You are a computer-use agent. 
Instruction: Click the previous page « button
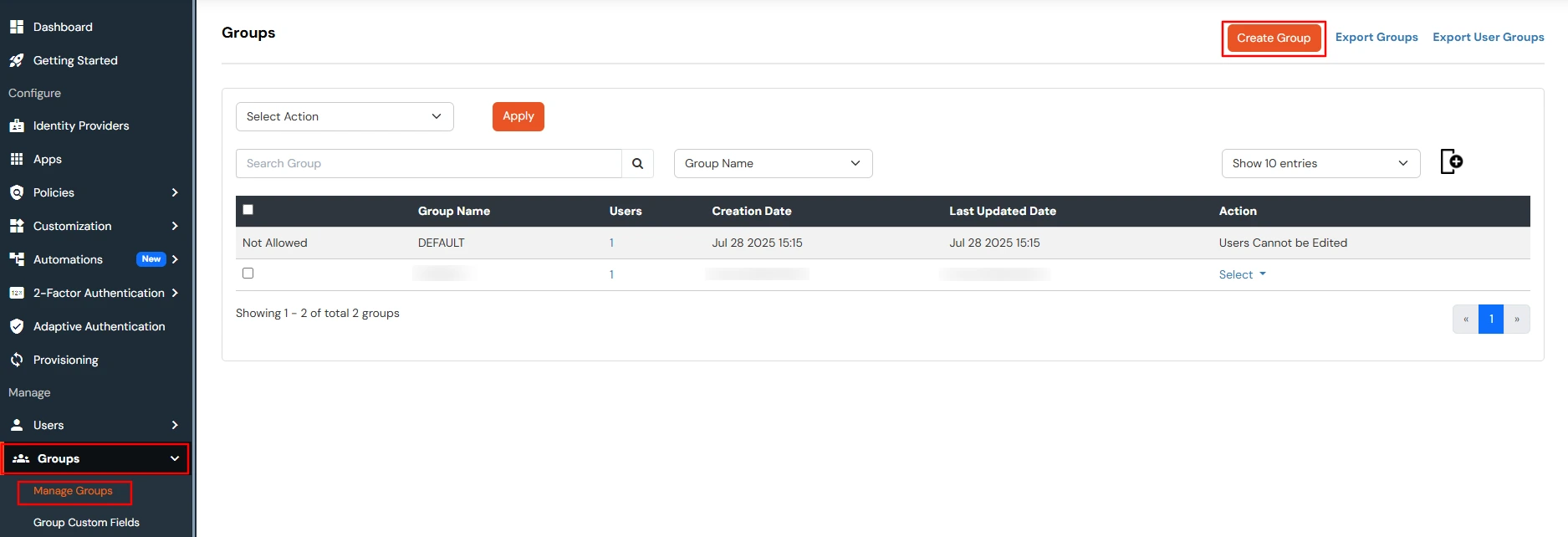[1465, 319]
